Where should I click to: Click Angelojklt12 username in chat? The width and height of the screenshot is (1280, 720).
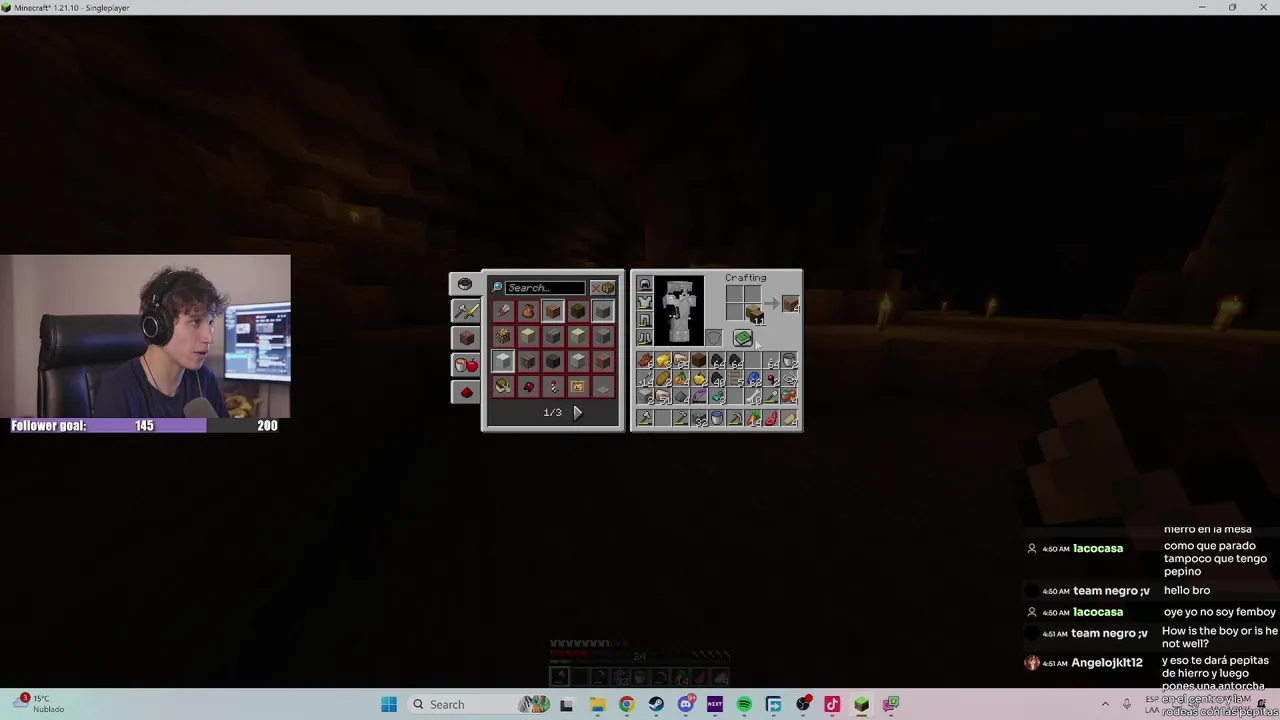click(1107, 663)
